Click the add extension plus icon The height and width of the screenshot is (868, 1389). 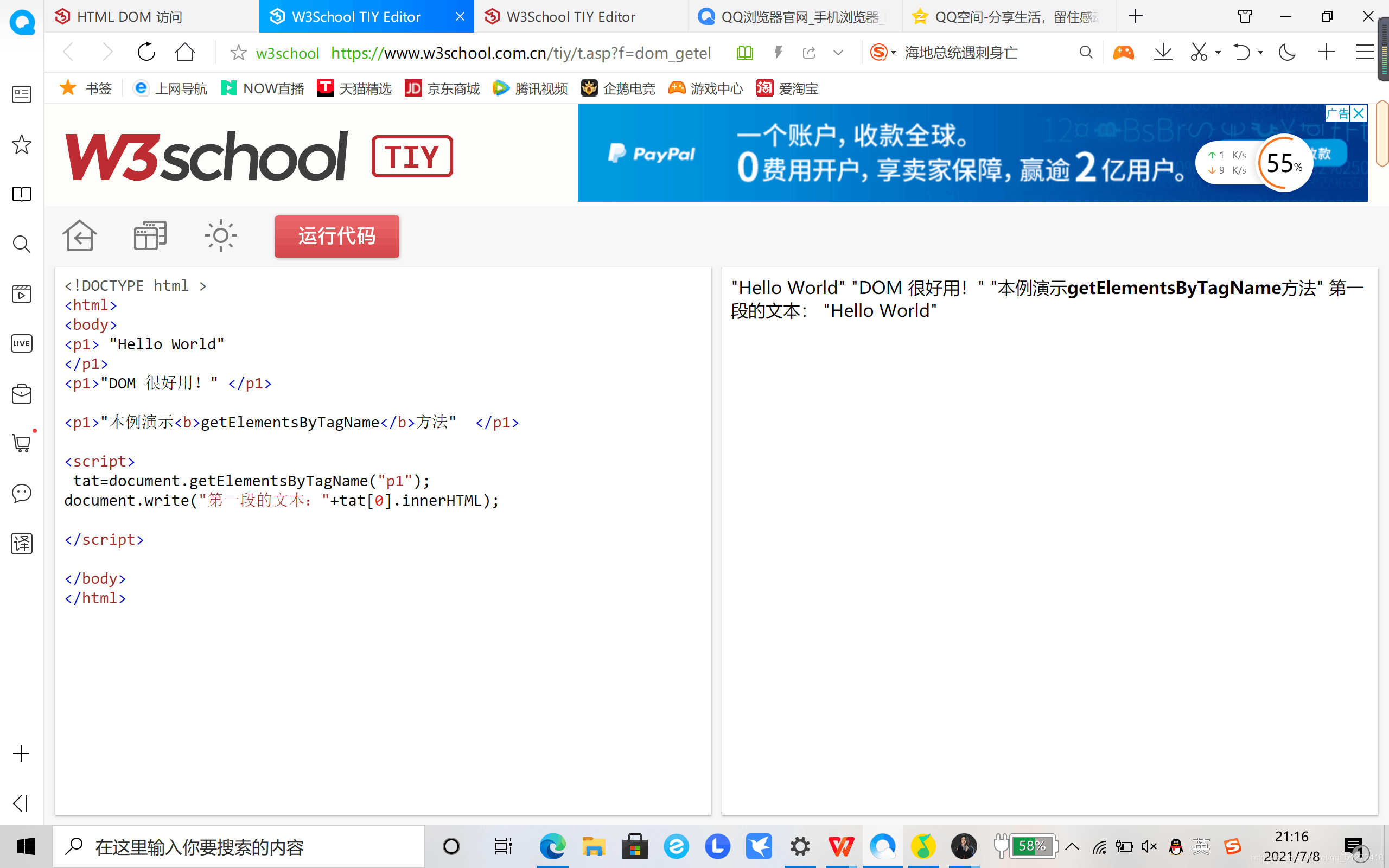[1326, 52]
